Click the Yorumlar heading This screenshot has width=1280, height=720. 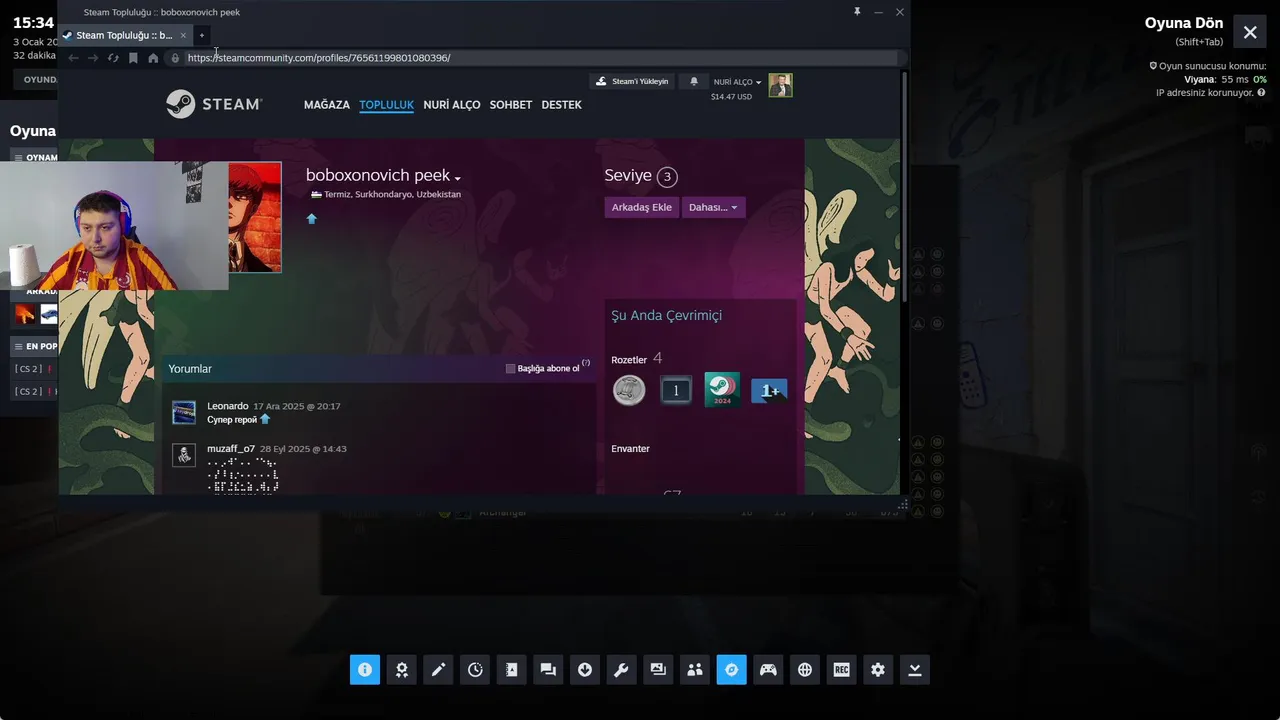pyautogui.click(x=190, y=369)
